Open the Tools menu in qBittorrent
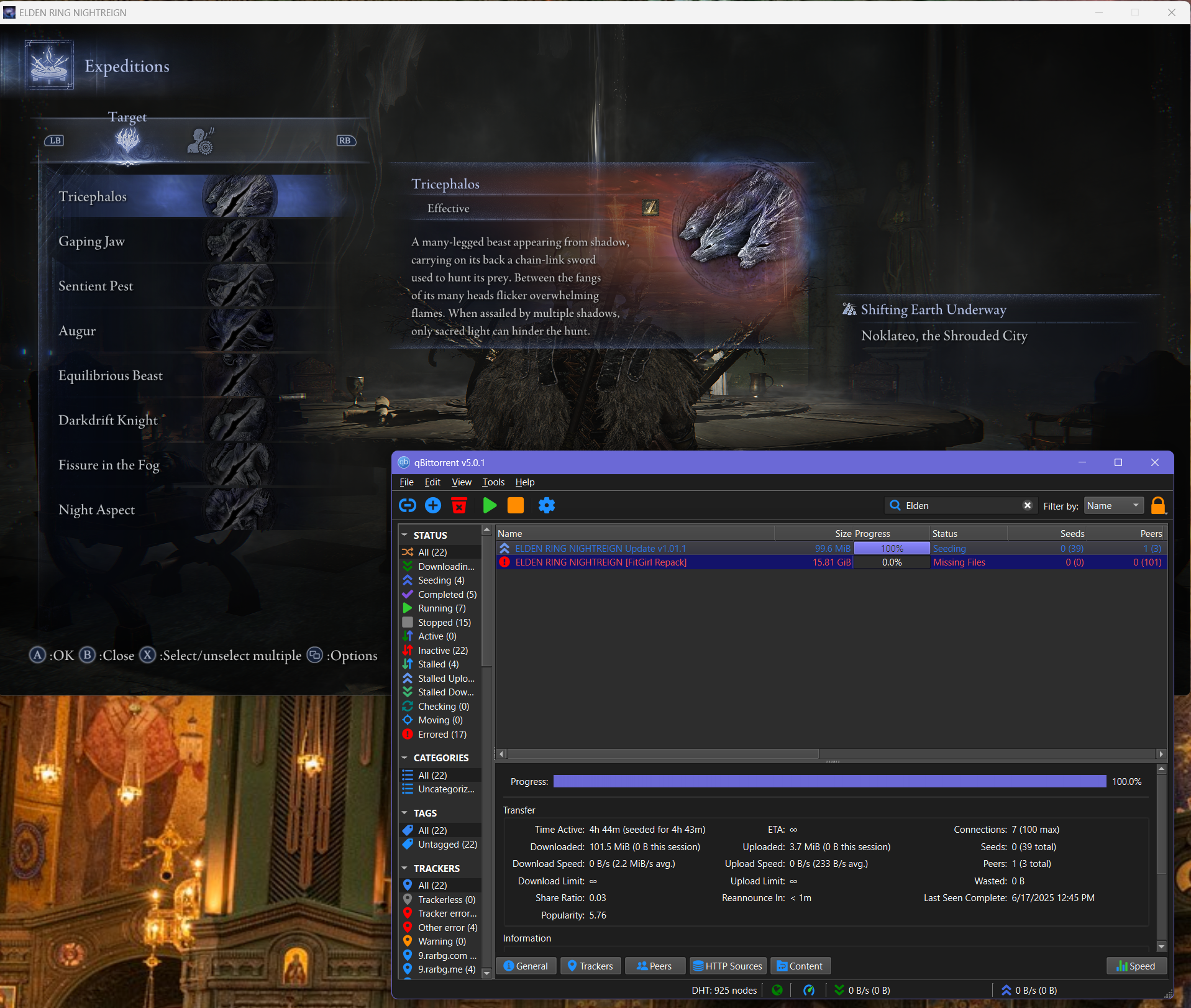 [493, 482]
